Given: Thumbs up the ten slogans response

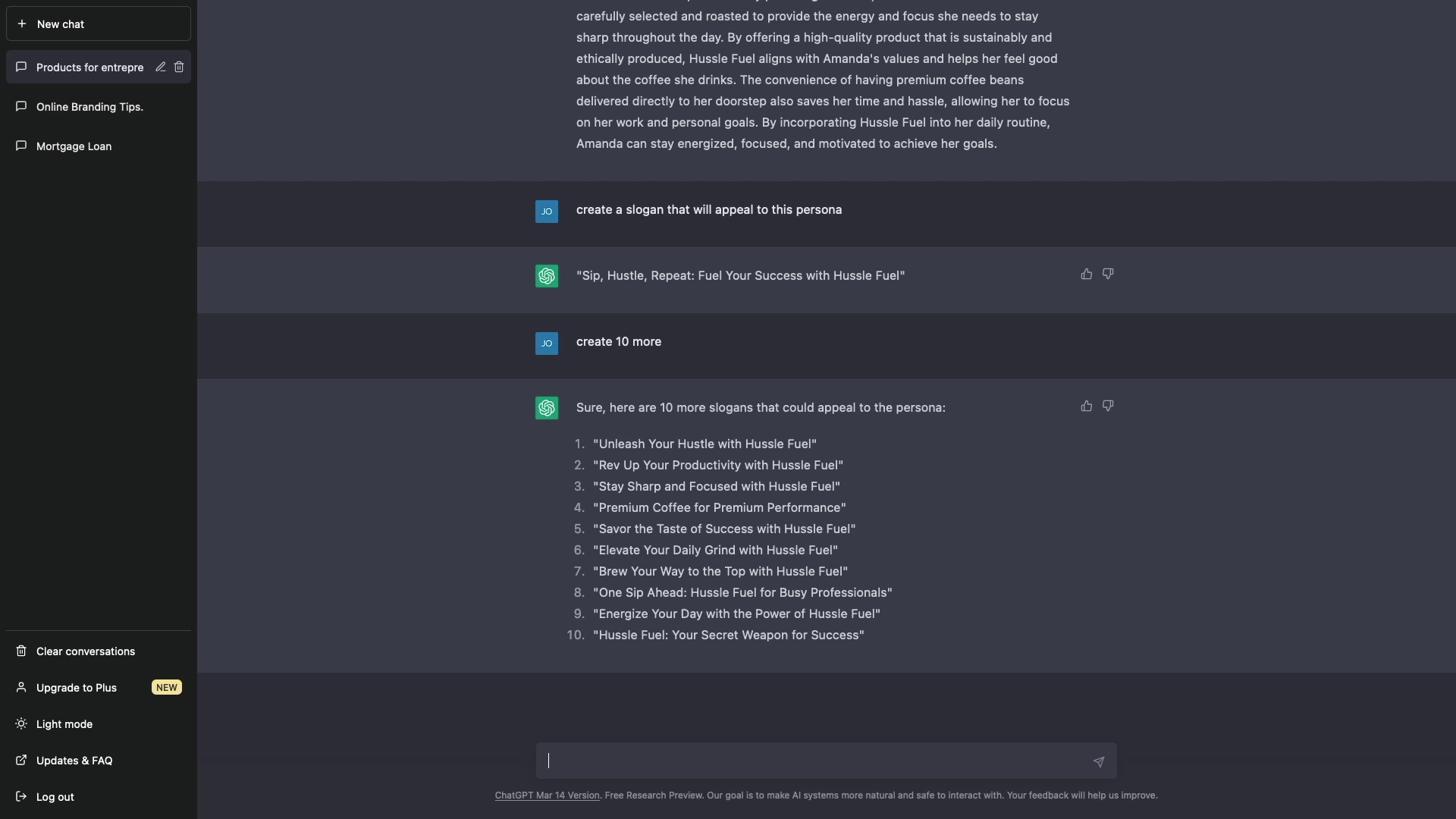Looking at the screenshot, I should [x=1086, y=406].
